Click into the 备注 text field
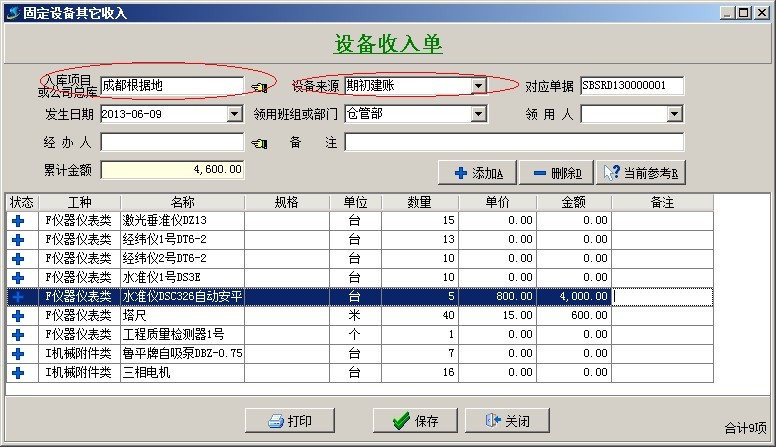The width and height of the screenshot is (776, 447). coord(514,142)
